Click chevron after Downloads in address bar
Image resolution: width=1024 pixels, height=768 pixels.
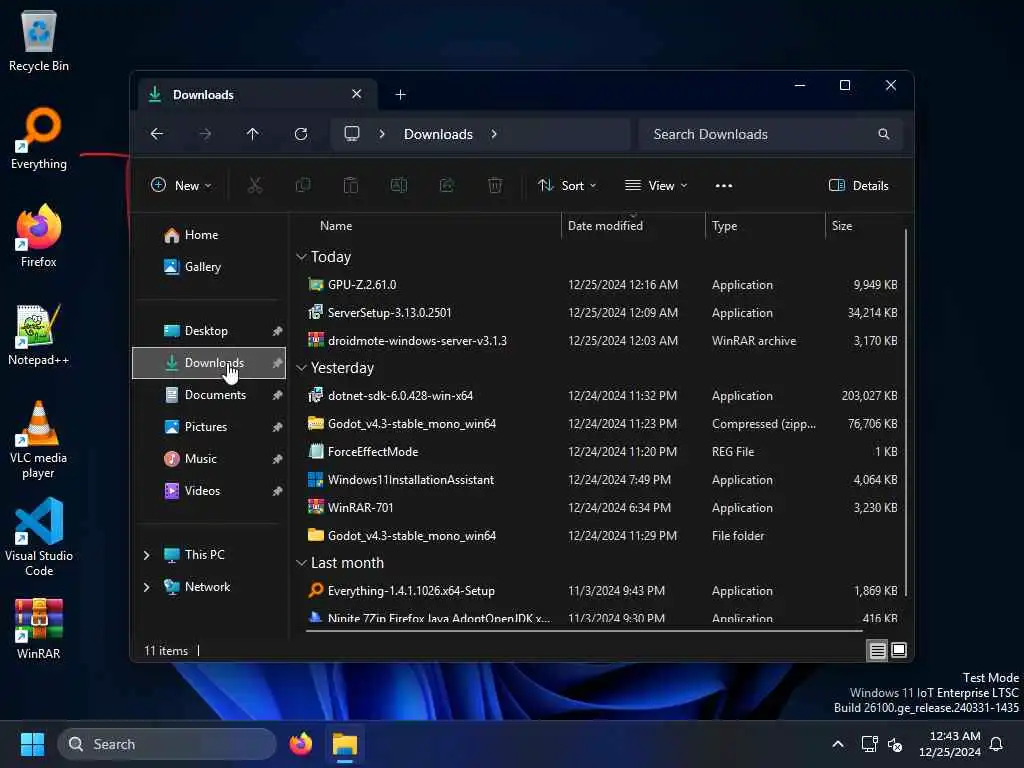494,134
